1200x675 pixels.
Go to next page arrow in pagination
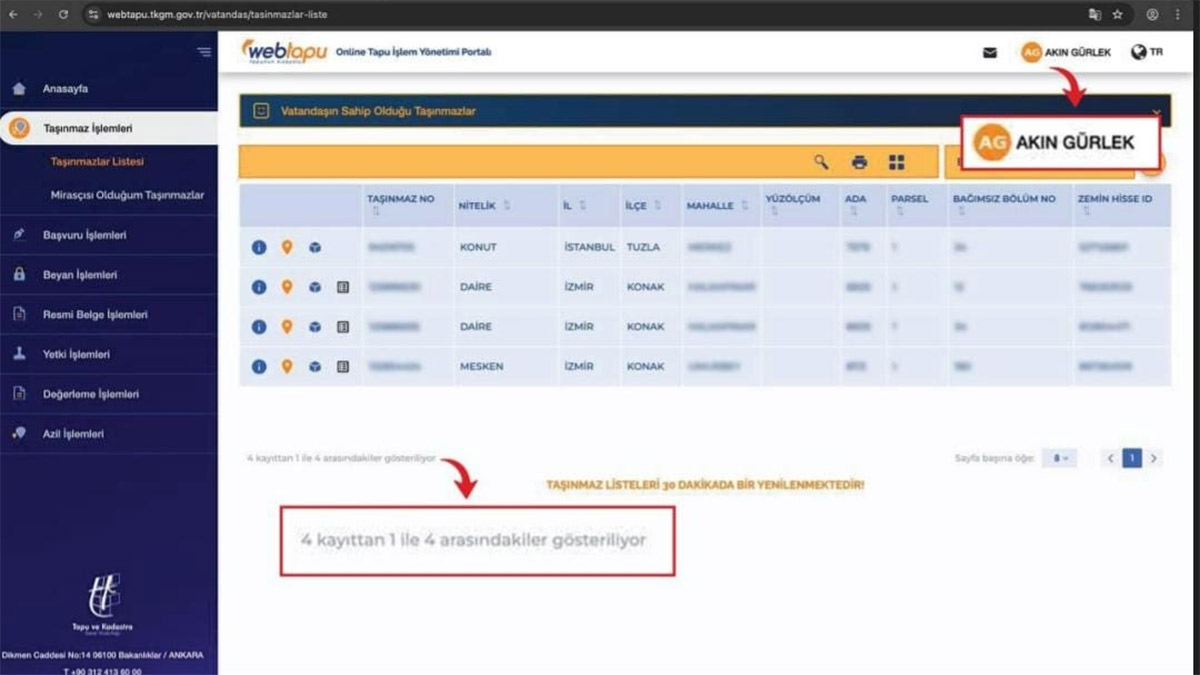coord(1154,458)
